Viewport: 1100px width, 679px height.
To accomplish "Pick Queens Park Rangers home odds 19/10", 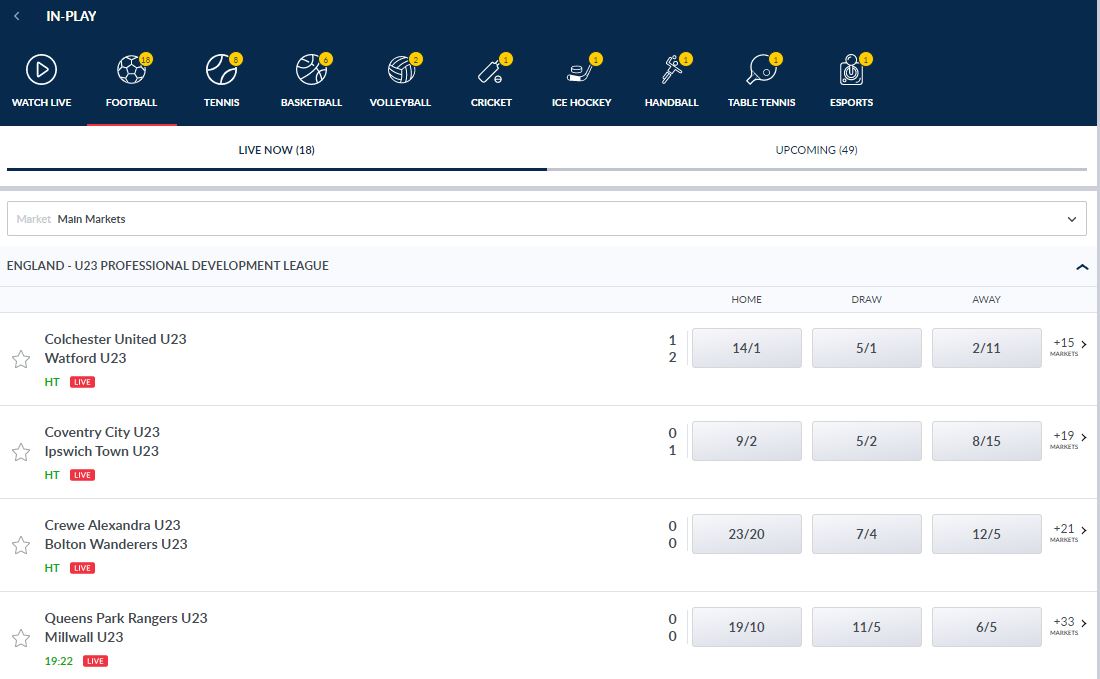I will pos(746,627).
